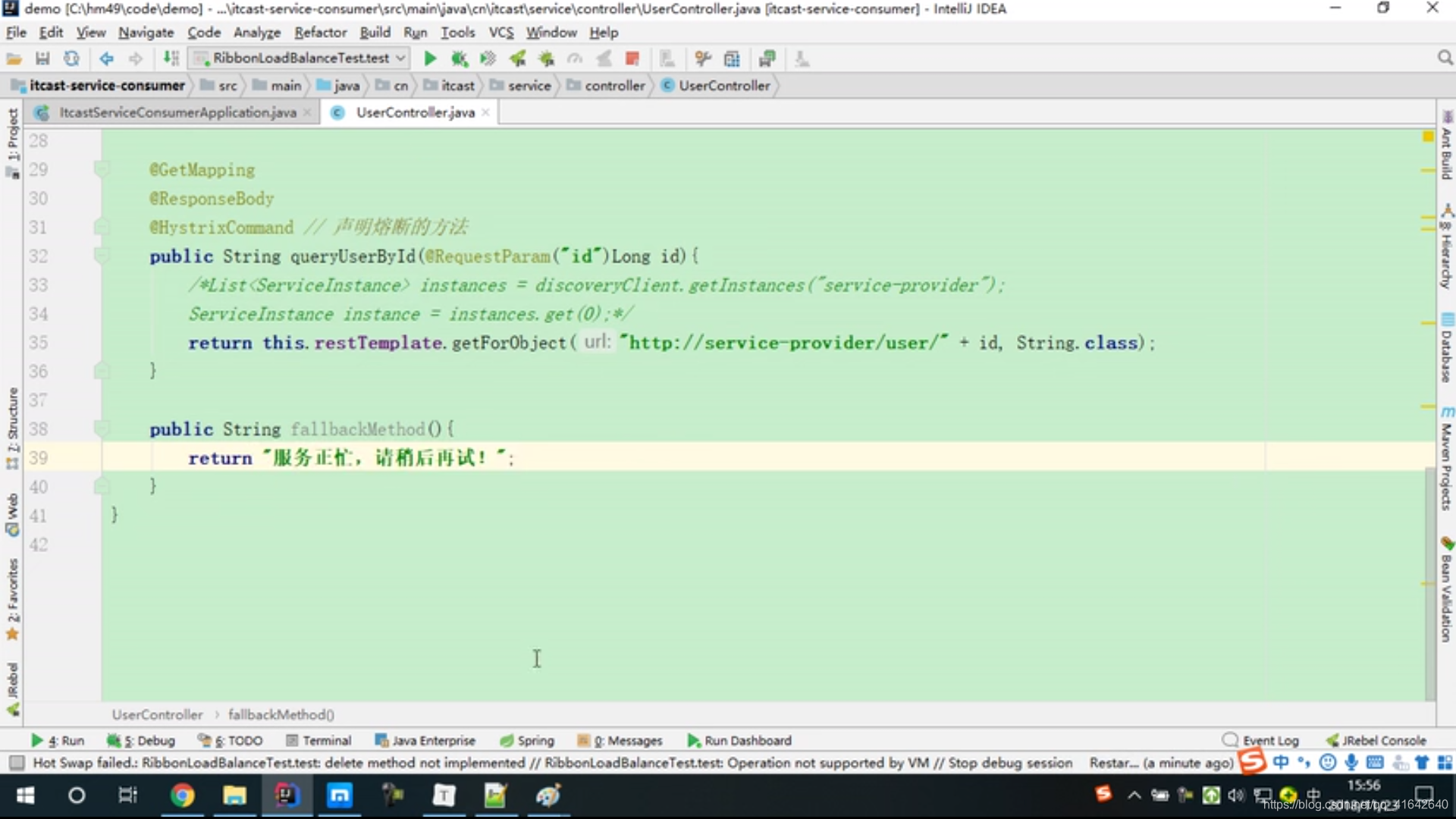1456x819 pixels.
Task: Click fallbackMethod() in the editor breadcrumb bar
Action: coord(281,714)
